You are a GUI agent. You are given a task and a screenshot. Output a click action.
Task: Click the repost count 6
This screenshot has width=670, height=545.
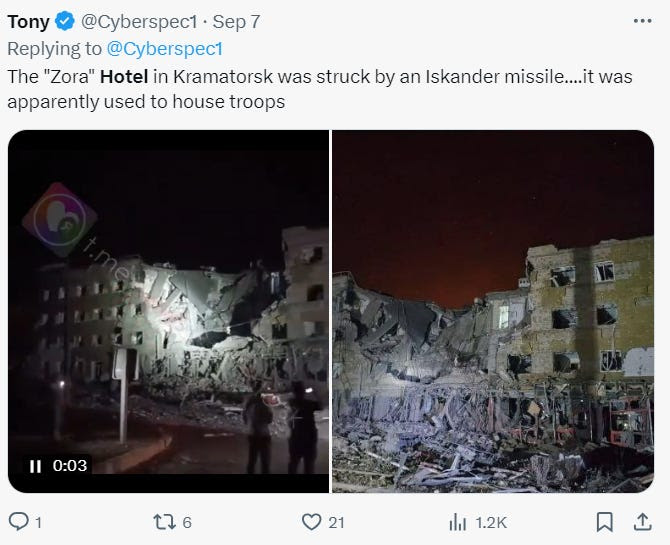(x=187, y=522)
